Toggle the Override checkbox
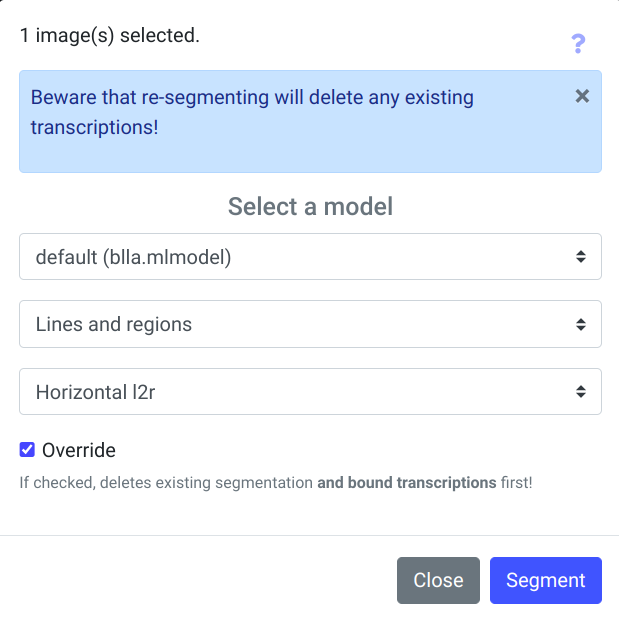The height and width of the screenshot is (619, 619). (x=27, y=450)
